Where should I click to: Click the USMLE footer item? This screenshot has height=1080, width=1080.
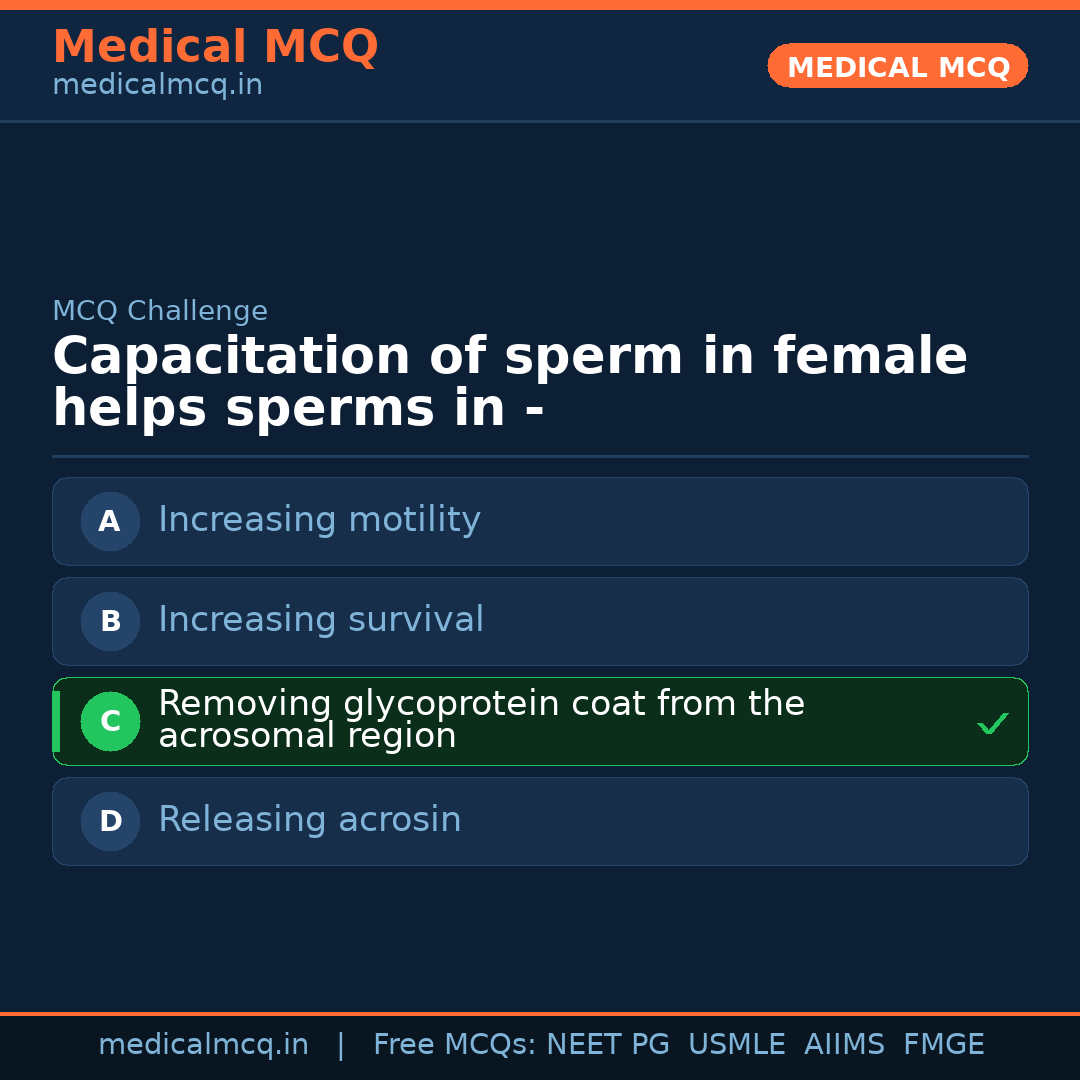(736, 1045)
